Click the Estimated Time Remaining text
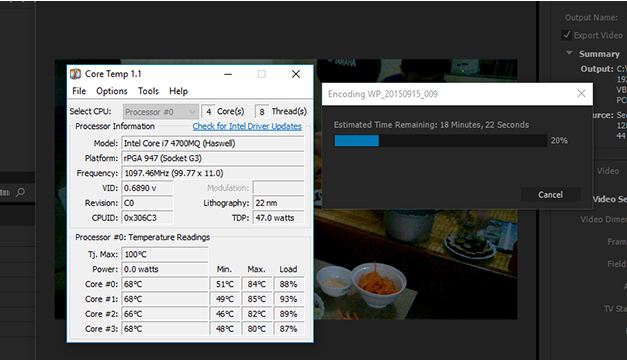Screen dimensions: 627x360 click(431, 125)
